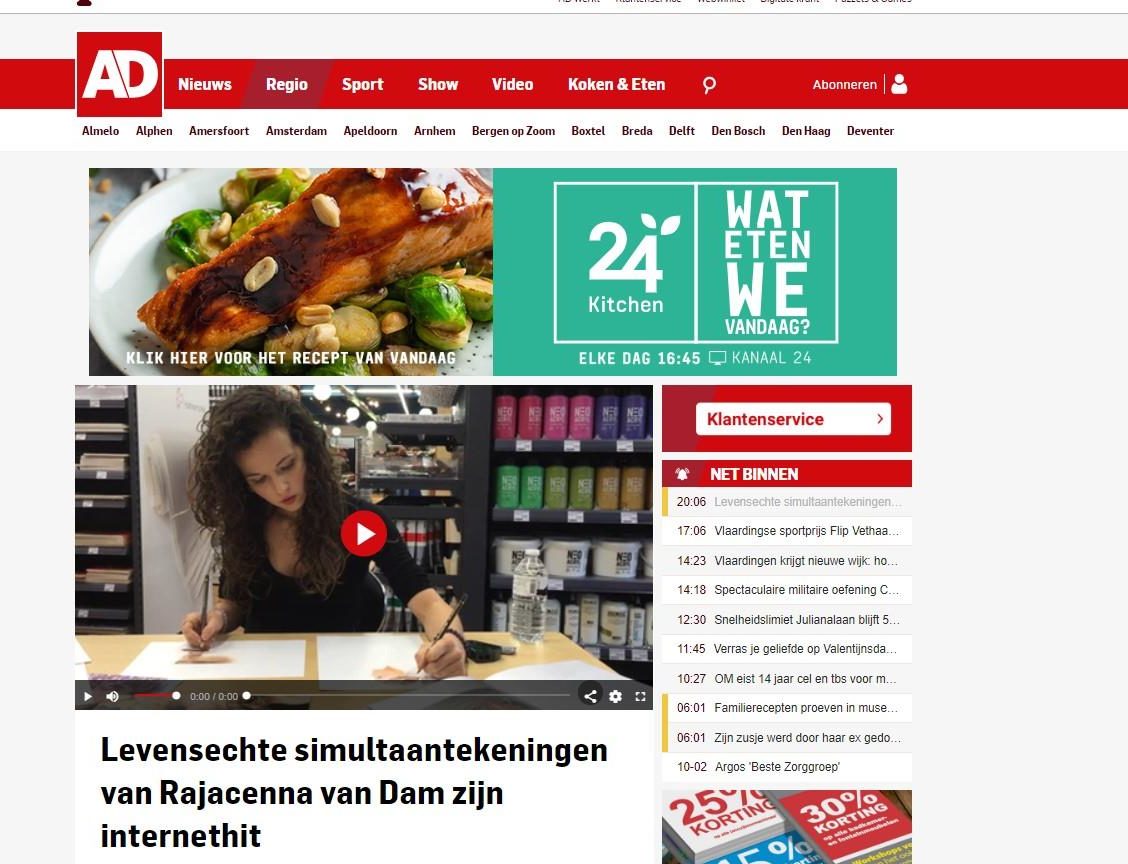
Task: Adjust the video volume slider
Action: coord(156,696)
